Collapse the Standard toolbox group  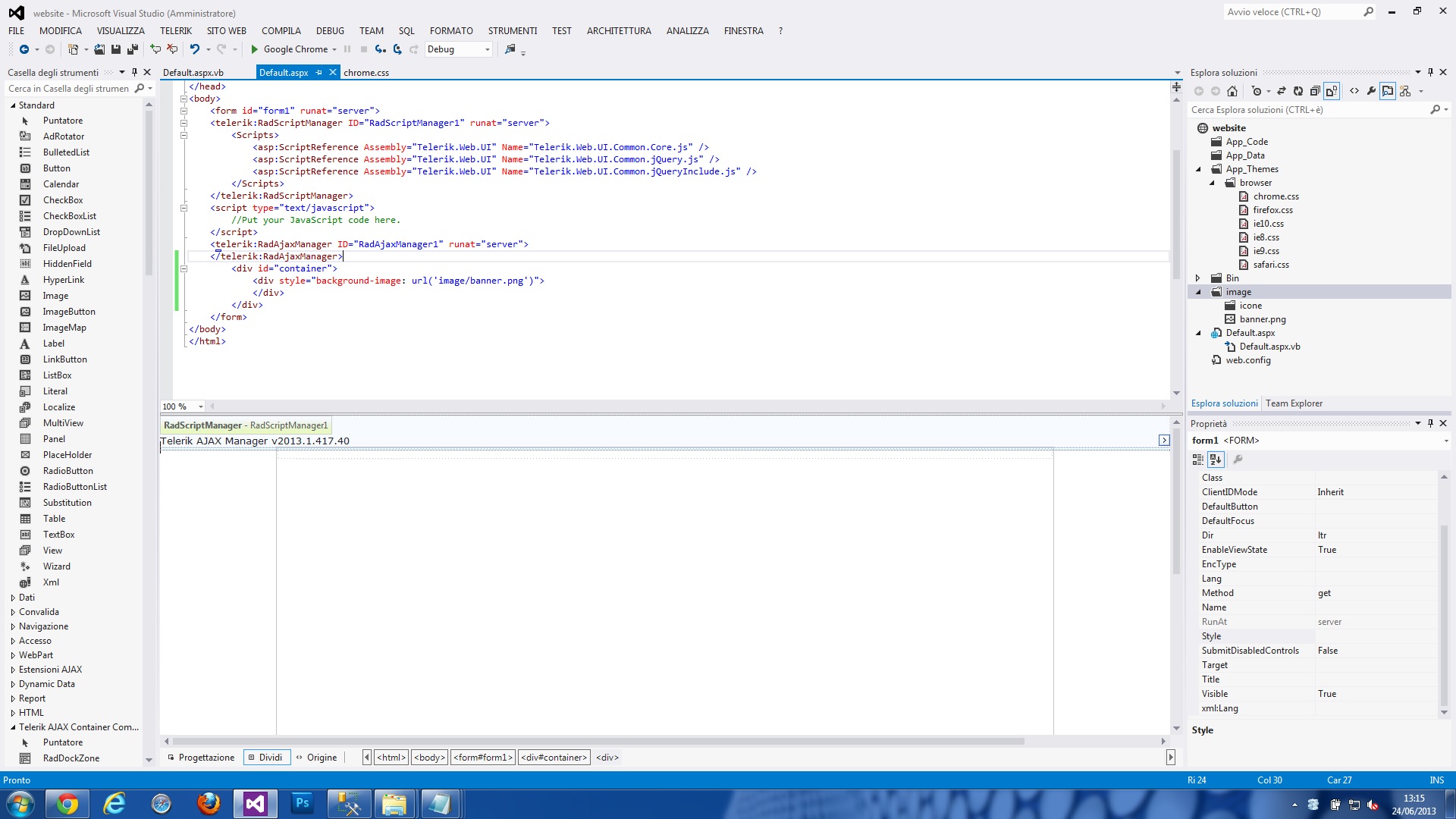13,105
